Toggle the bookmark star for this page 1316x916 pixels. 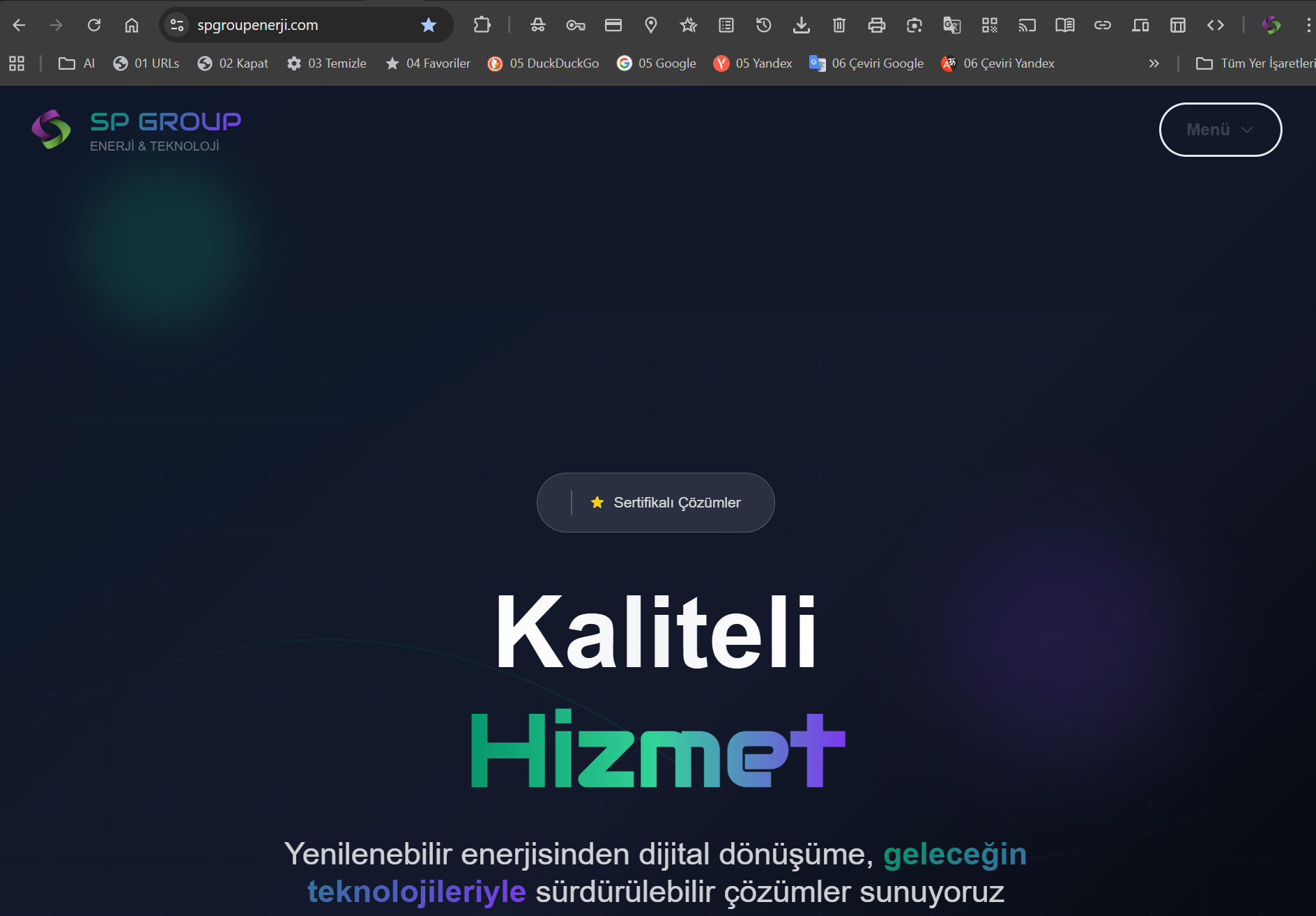click(x=429, y=24)
